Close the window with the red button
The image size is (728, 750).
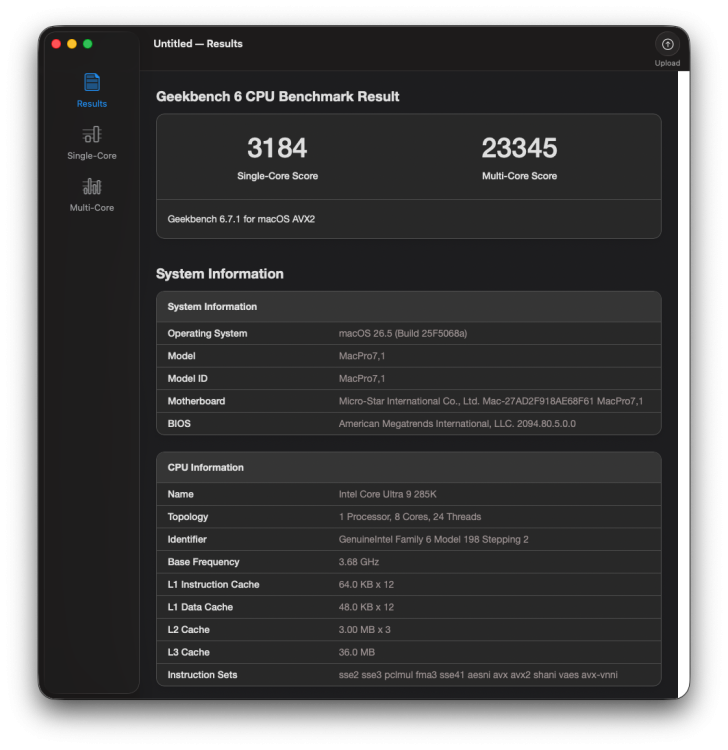[56, 44]
